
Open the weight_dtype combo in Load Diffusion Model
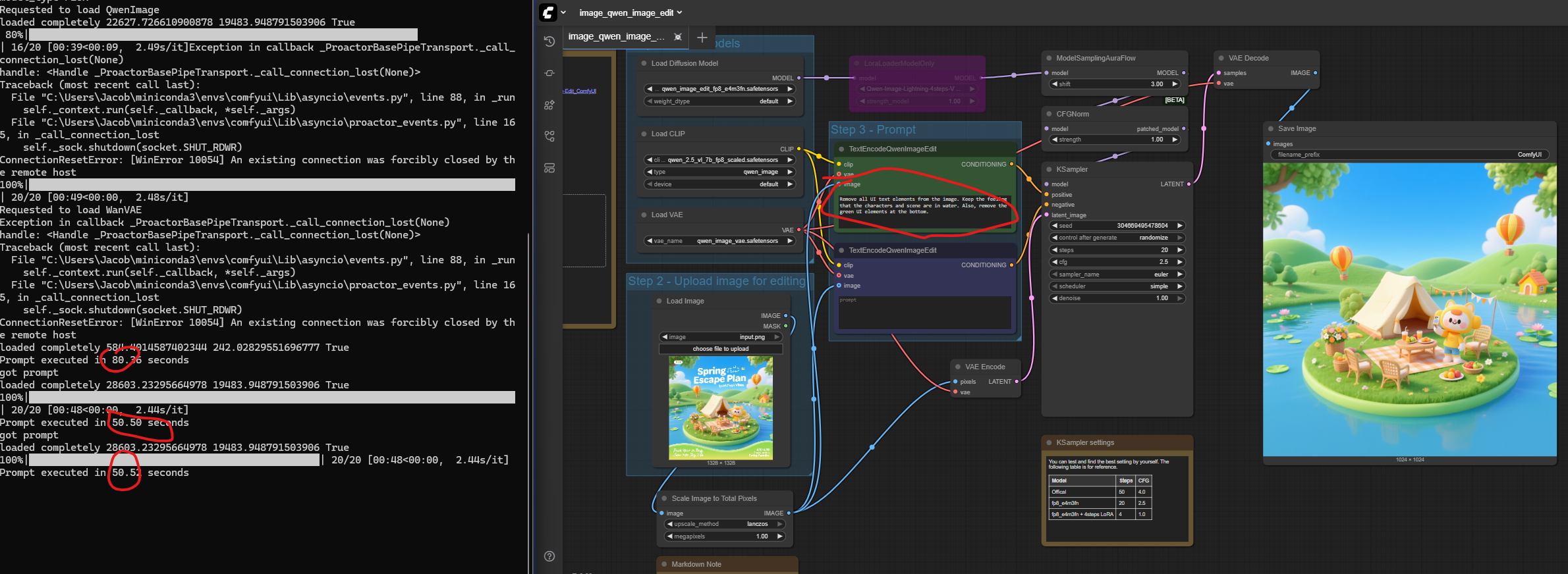(719, 101)
